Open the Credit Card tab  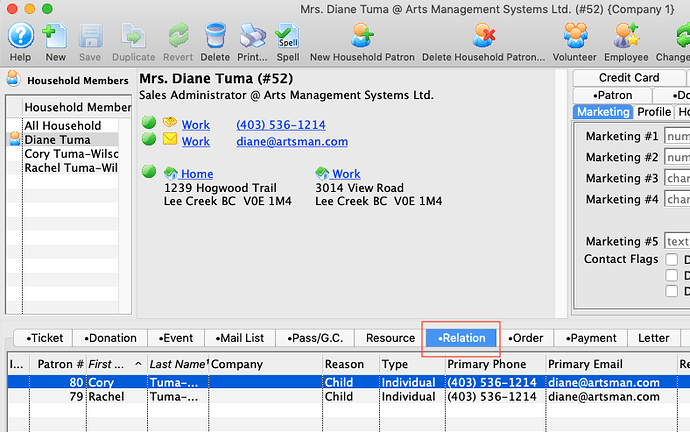pos(629,78)
